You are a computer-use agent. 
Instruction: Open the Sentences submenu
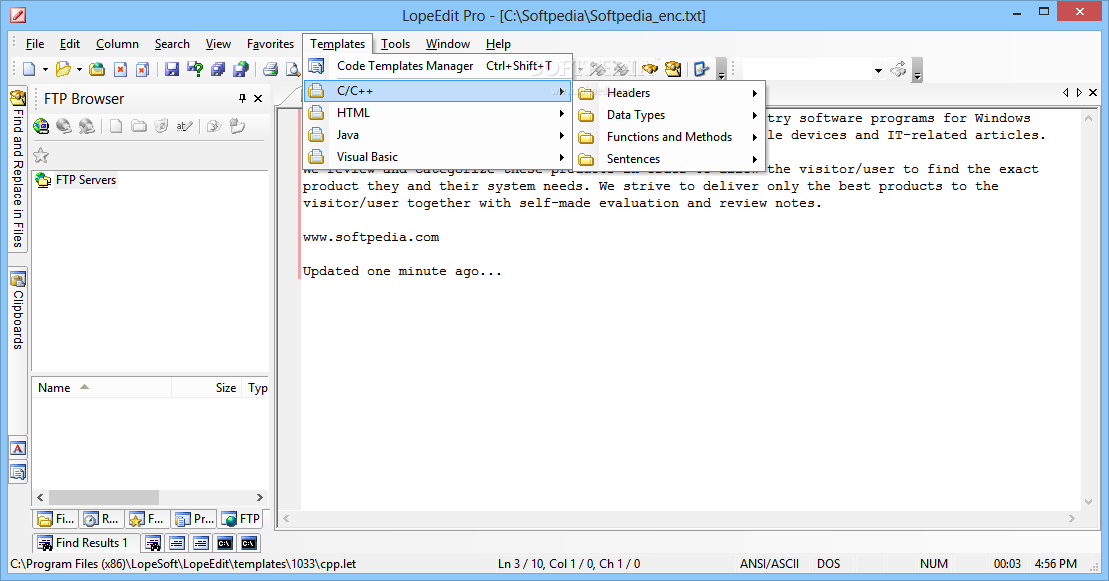(x=669, y=159)
